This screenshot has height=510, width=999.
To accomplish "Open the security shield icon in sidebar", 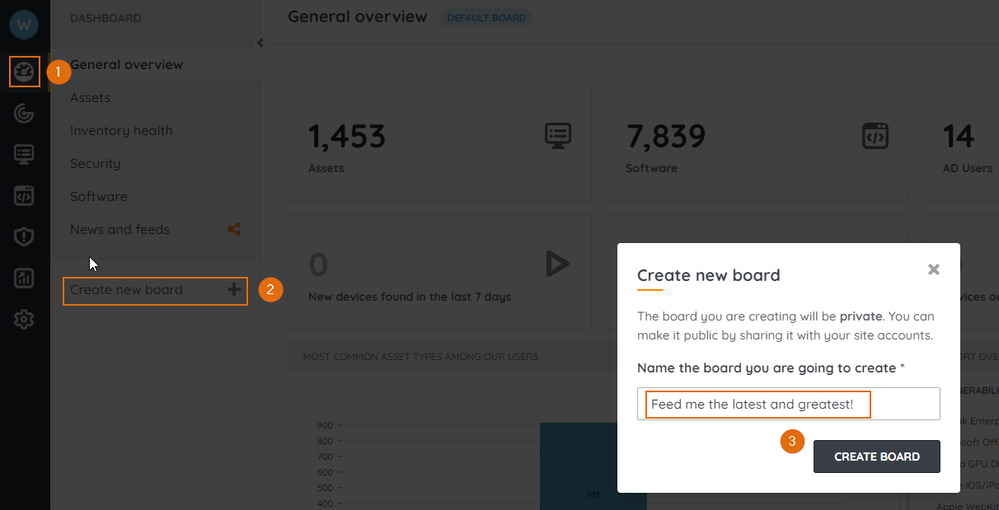I will [x=24, y=237].
